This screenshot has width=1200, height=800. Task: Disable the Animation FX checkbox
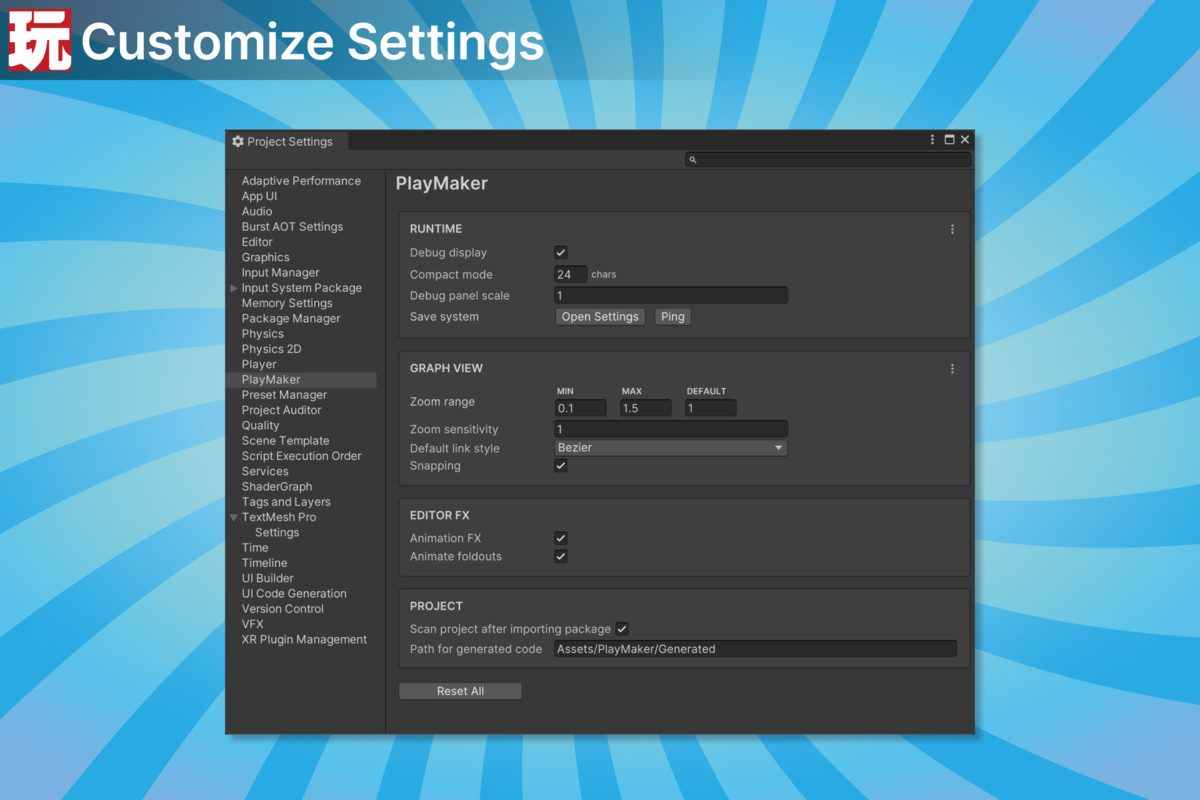[561, 538]
